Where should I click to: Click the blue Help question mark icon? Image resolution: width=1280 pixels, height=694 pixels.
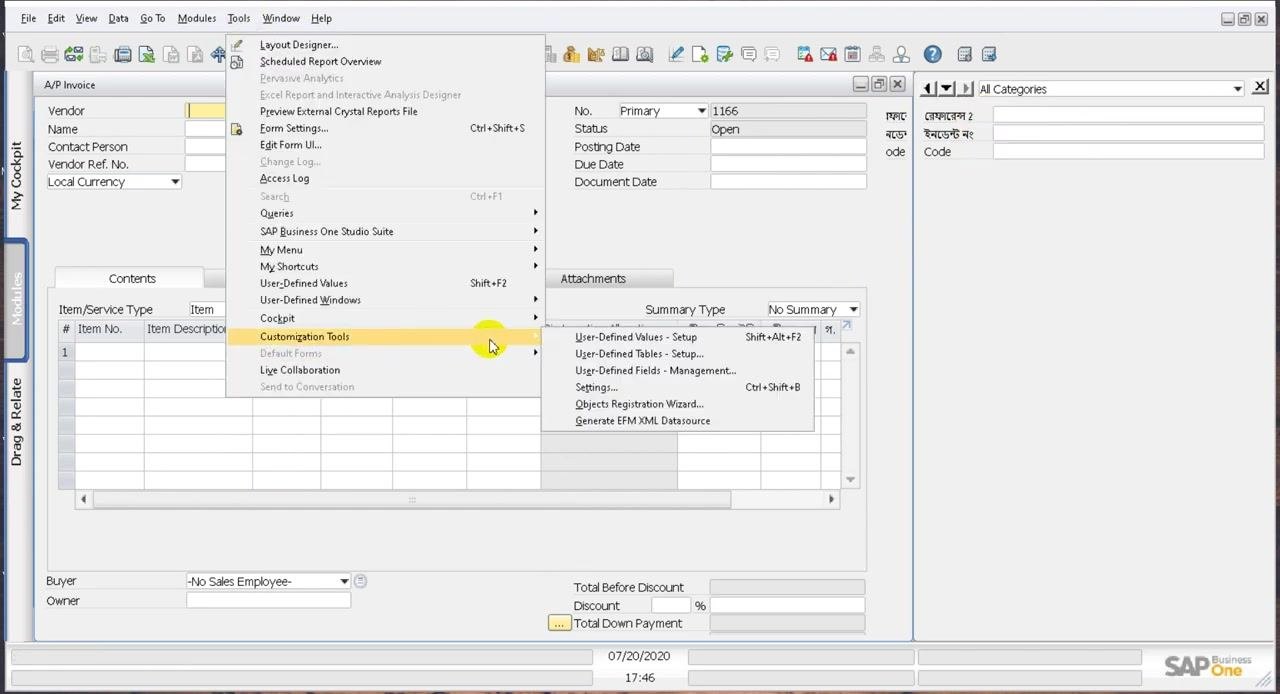point(932,54)
